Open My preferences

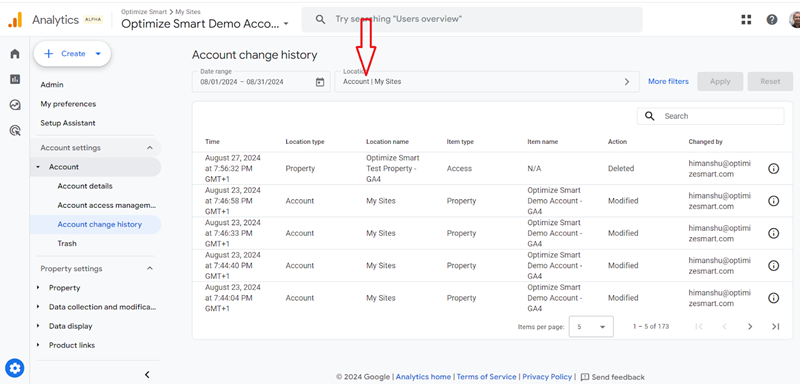tap(68, 104)
